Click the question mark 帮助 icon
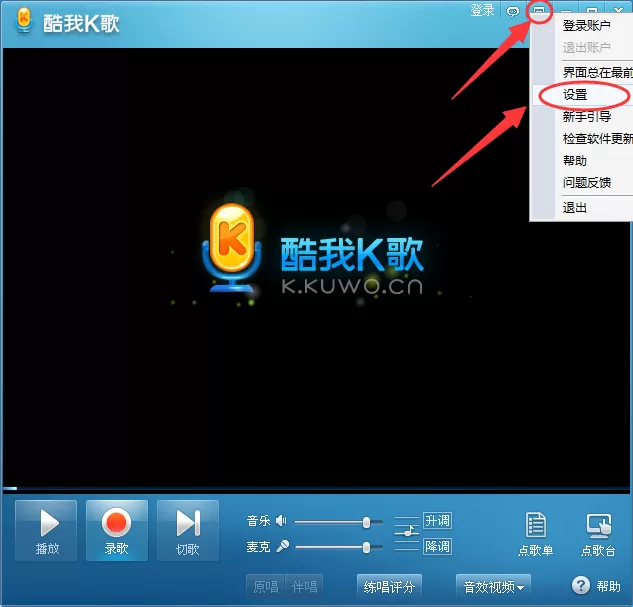 pyautogui.click(x=581, y=585)
